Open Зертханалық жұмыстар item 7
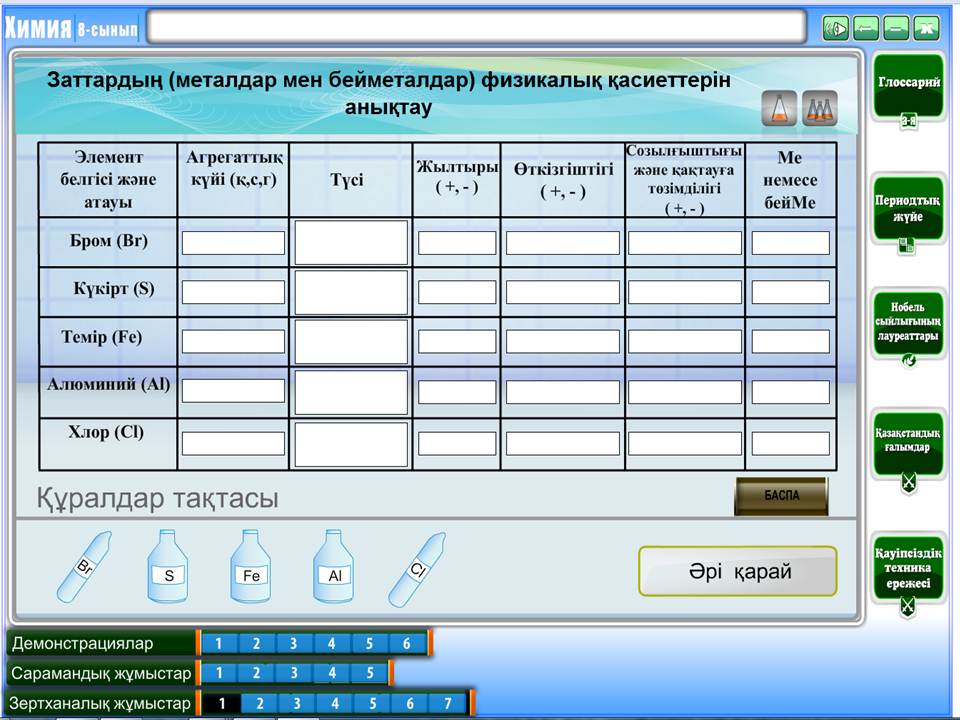The height and width of the screenshot is (720, 960). point(448,703)
